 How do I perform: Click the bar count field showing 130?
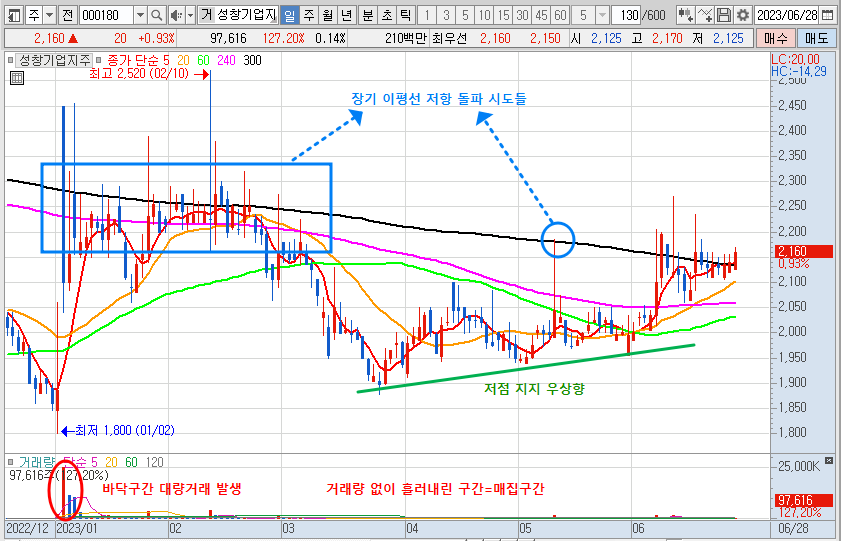click(x=626, y=15)
